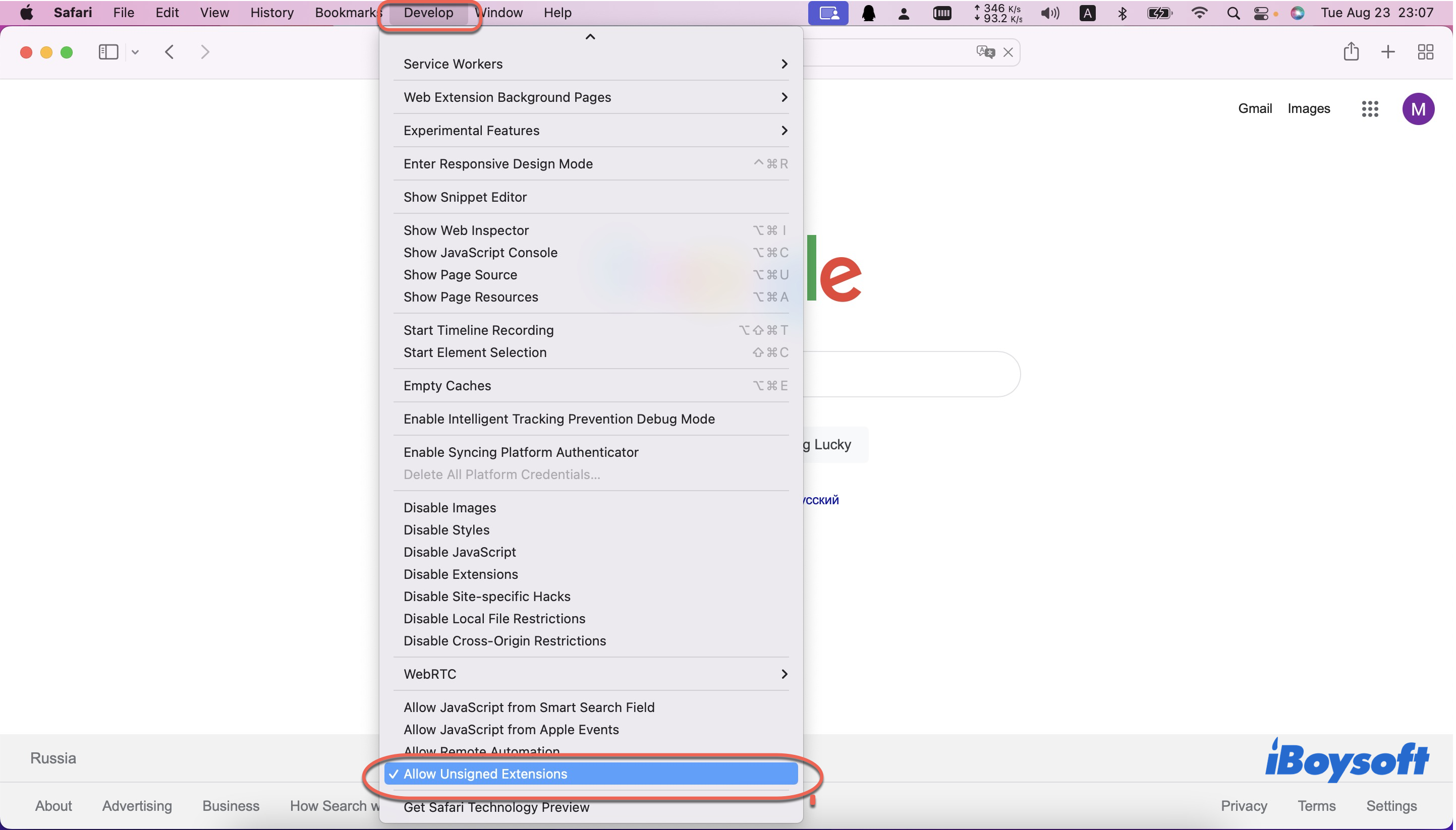Viewport: 1456px width, 830px height.
Task: Click the Safari application icon in menu bar
Action: (70, 12)
